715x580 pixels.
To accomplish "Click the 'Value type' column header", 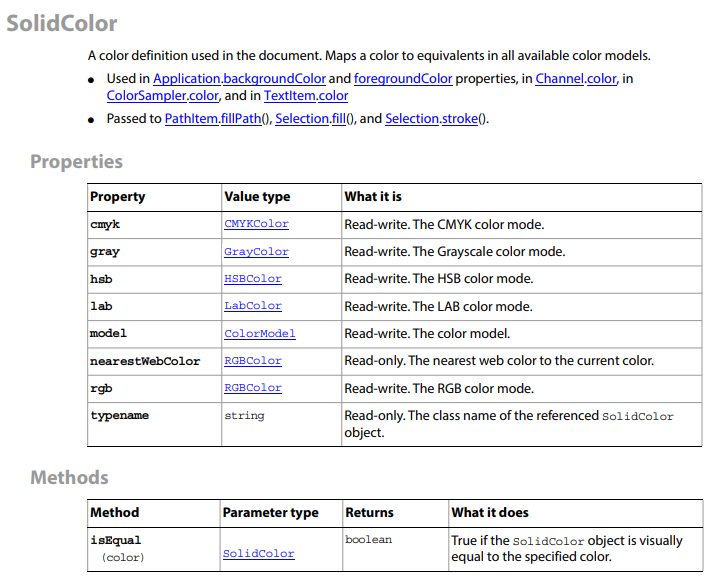I will coord(257,197).
